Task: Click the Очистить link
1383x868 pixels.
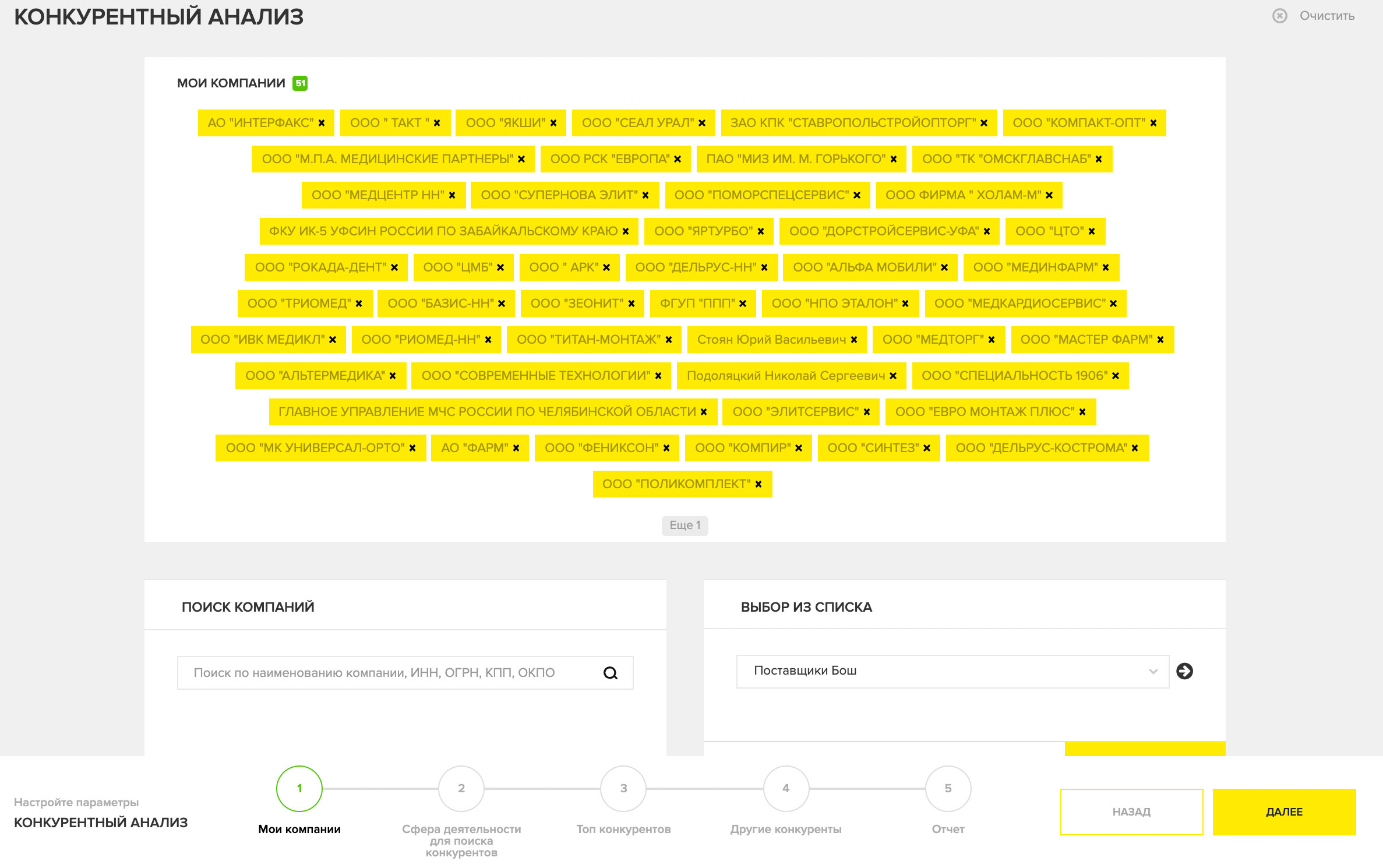Action: 1327,16
